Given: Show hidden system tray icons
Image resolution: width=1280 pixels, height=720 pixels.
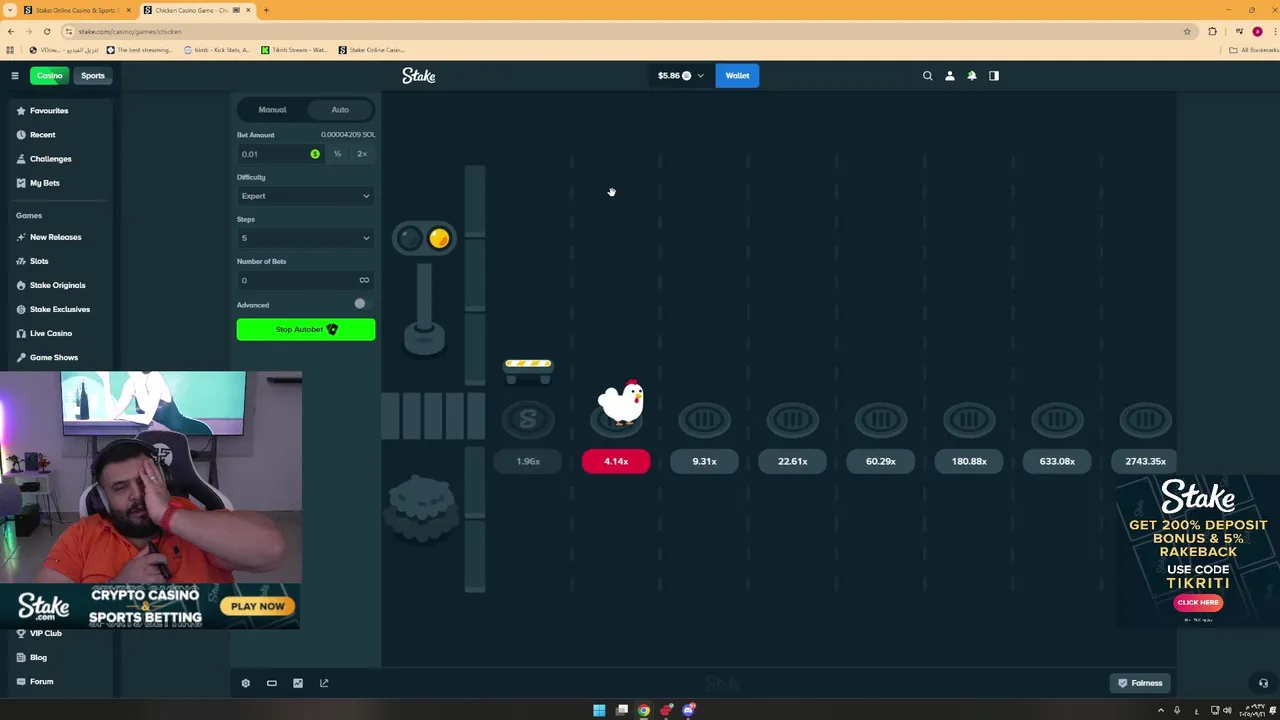Looking at the screenshot, I should 1161,710.
